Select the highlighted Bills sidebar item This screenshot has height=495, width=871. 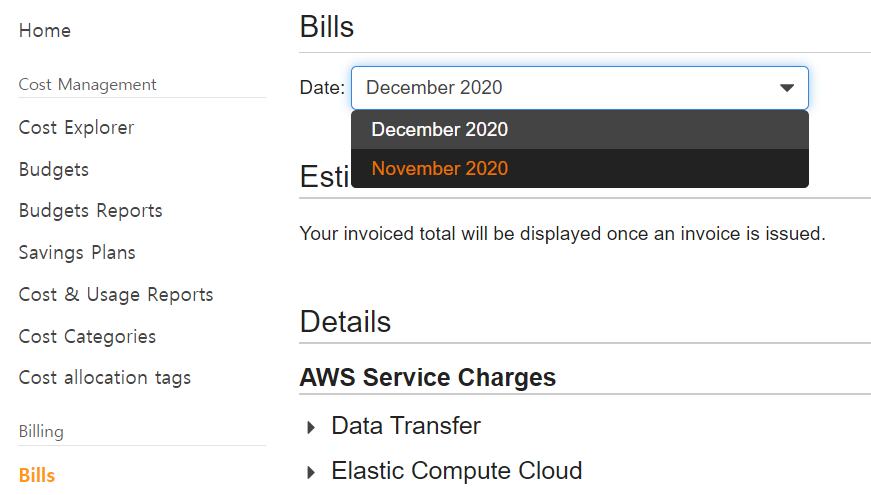[37, 475]
